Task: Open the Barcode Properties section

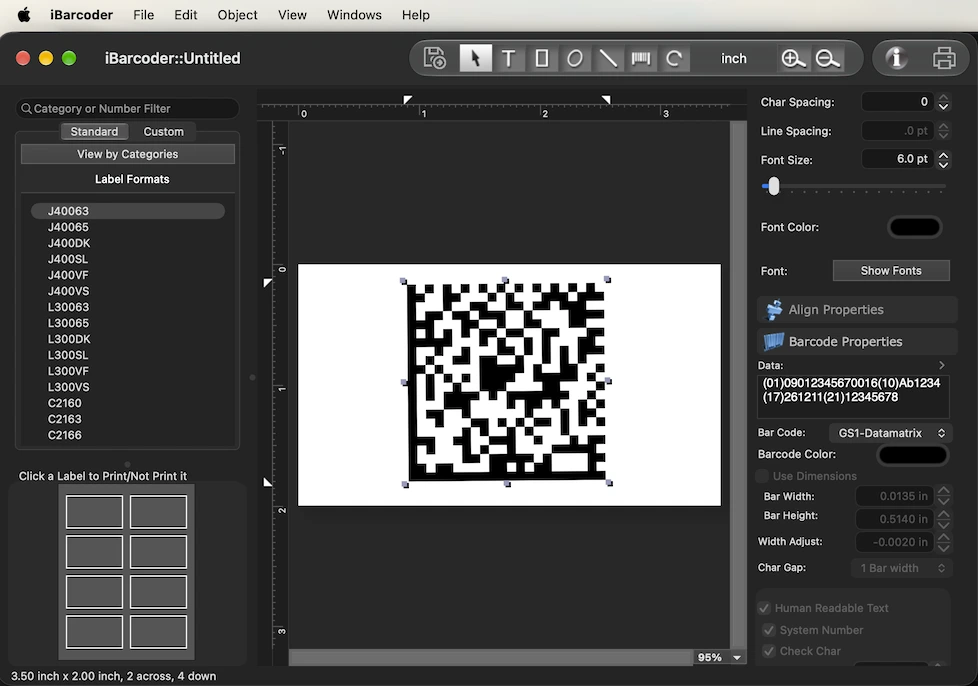Action: point(857,341)
